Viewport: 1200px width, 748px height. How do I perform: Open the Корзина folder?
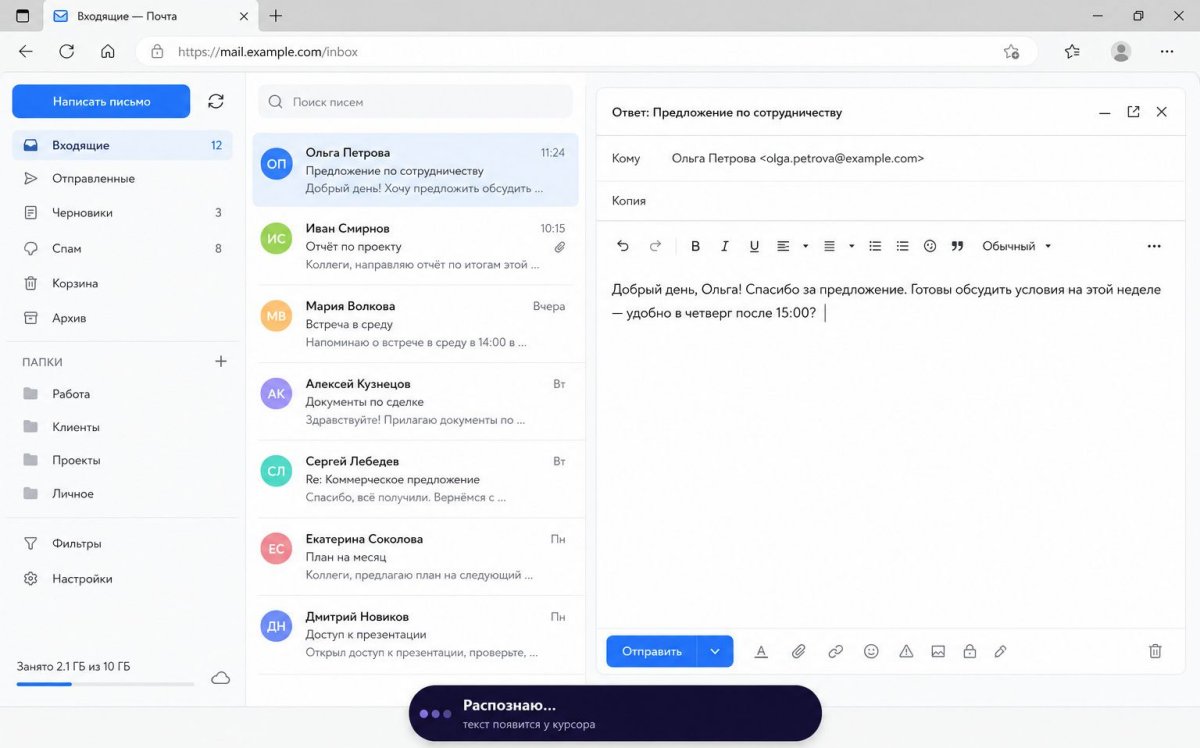(122, 283)
